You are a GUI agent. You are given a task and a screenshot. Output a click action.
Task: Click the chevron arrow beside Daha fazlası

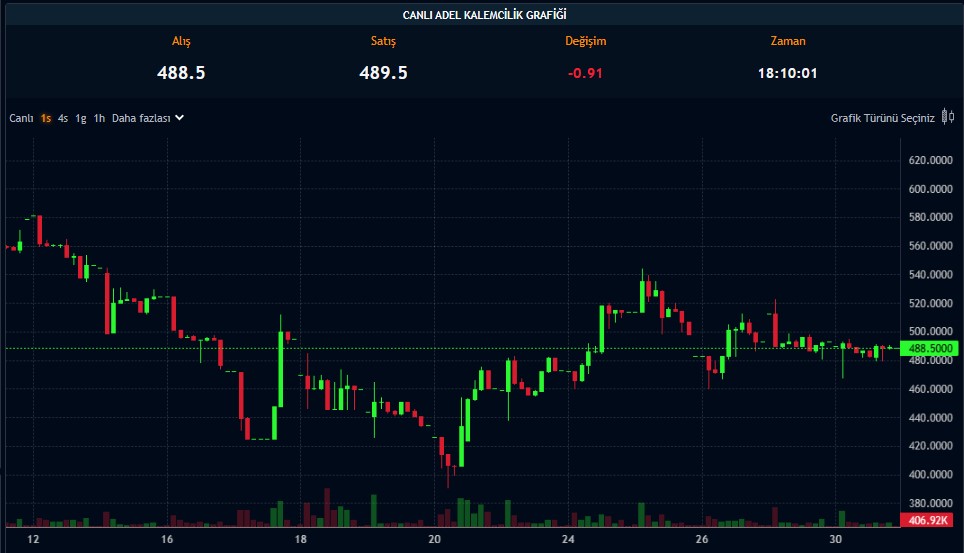(x=180, y=118)
